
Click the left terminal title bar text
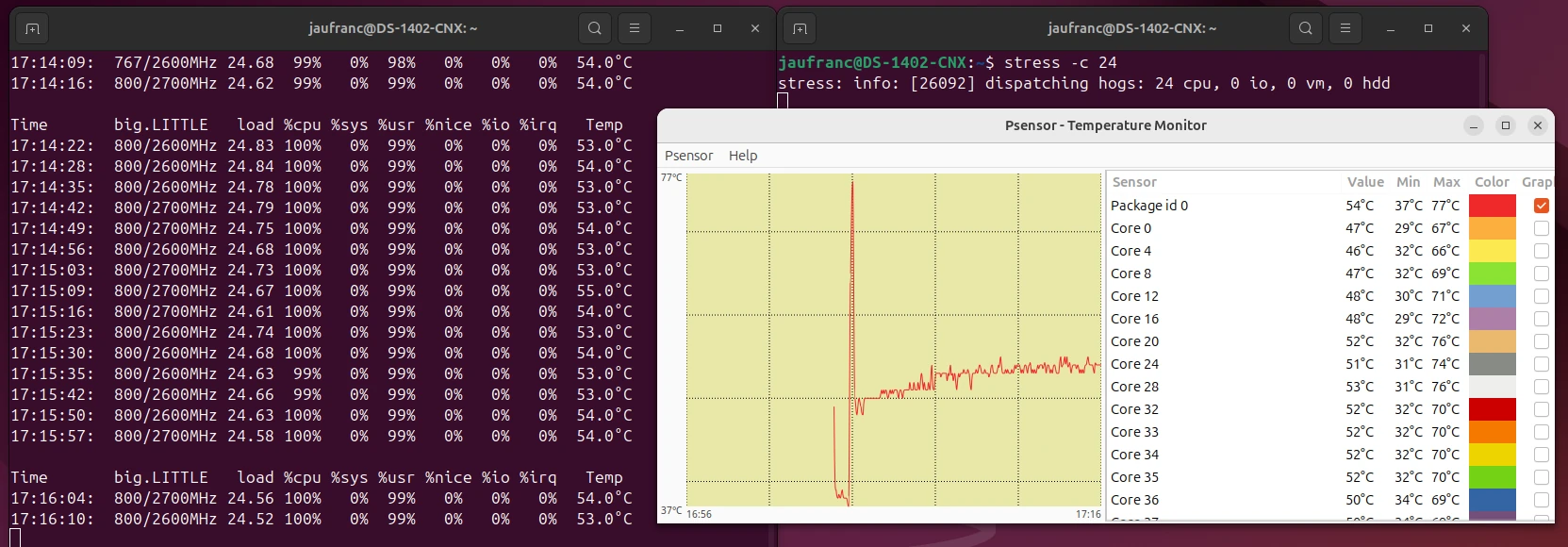[393, 28]
